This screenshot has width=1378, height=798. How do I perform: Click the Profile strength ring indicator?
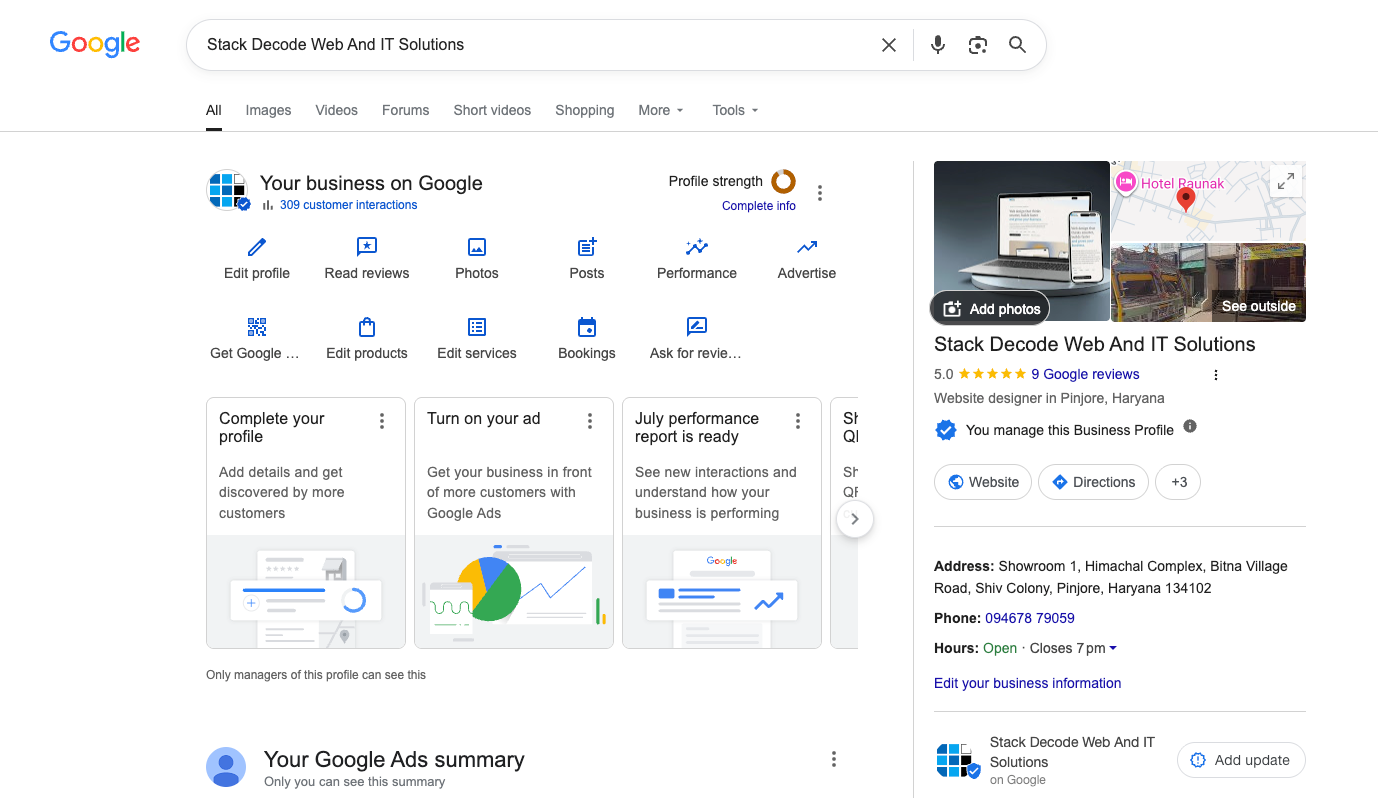[783, 181]
